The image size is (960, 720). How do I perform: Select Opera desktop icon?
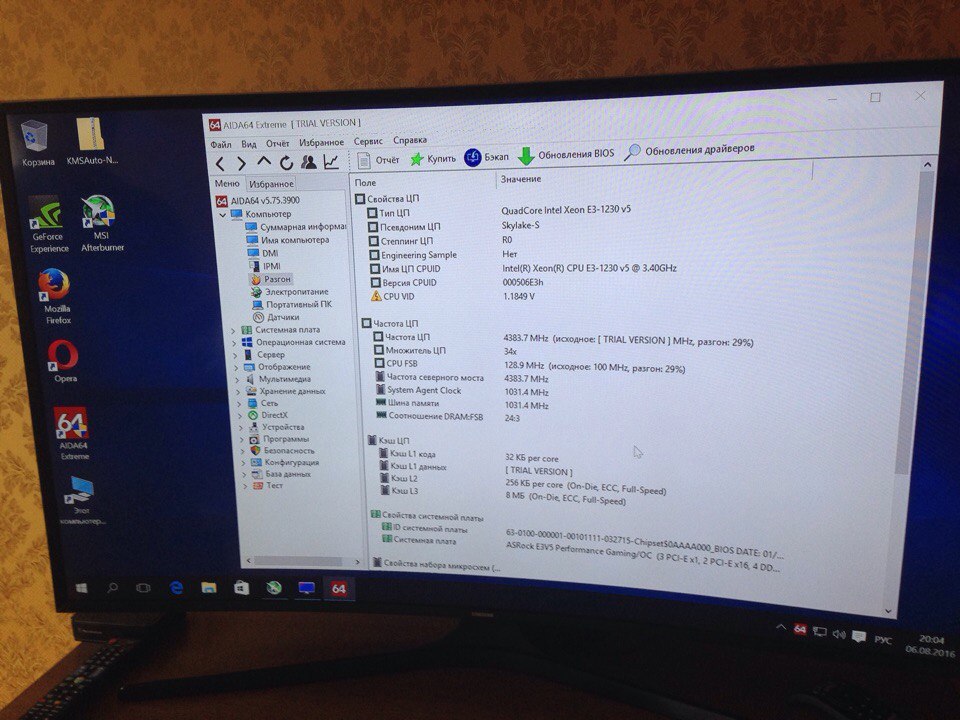pyautogui.click(x=64, y=361)
